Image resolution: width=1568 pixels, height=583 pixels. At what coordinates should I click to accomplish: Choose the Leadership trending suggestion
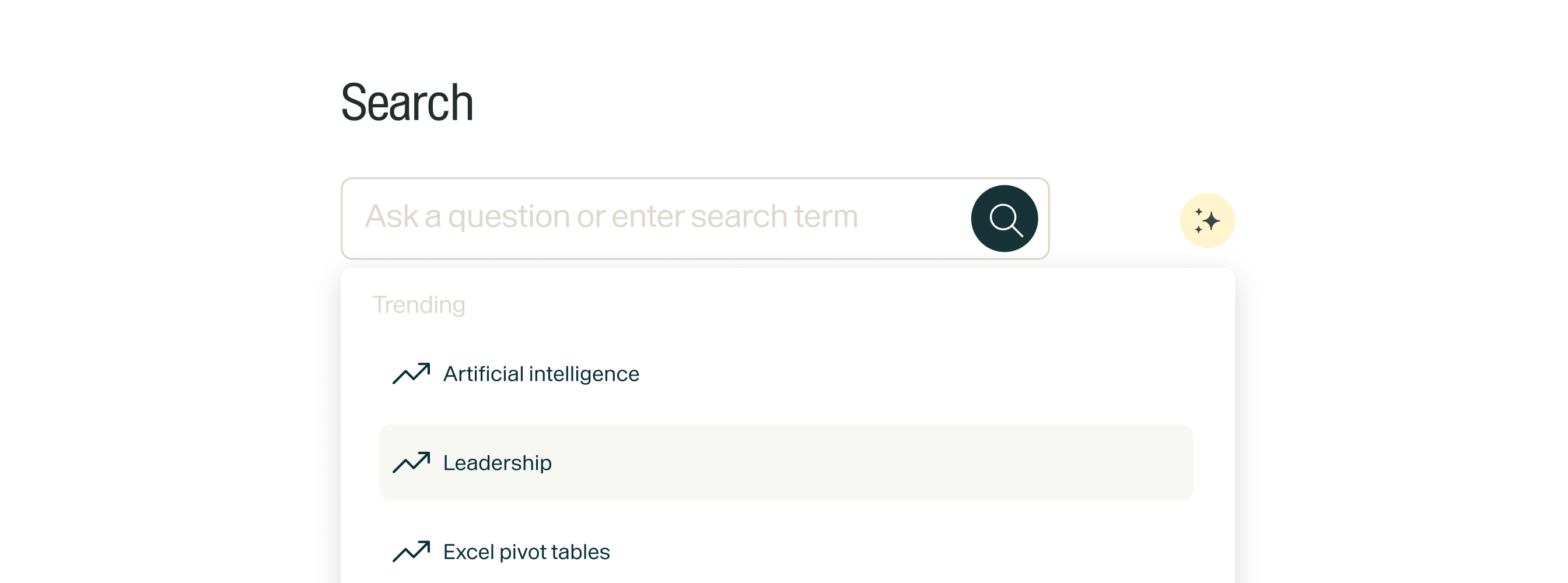[498, 462]
